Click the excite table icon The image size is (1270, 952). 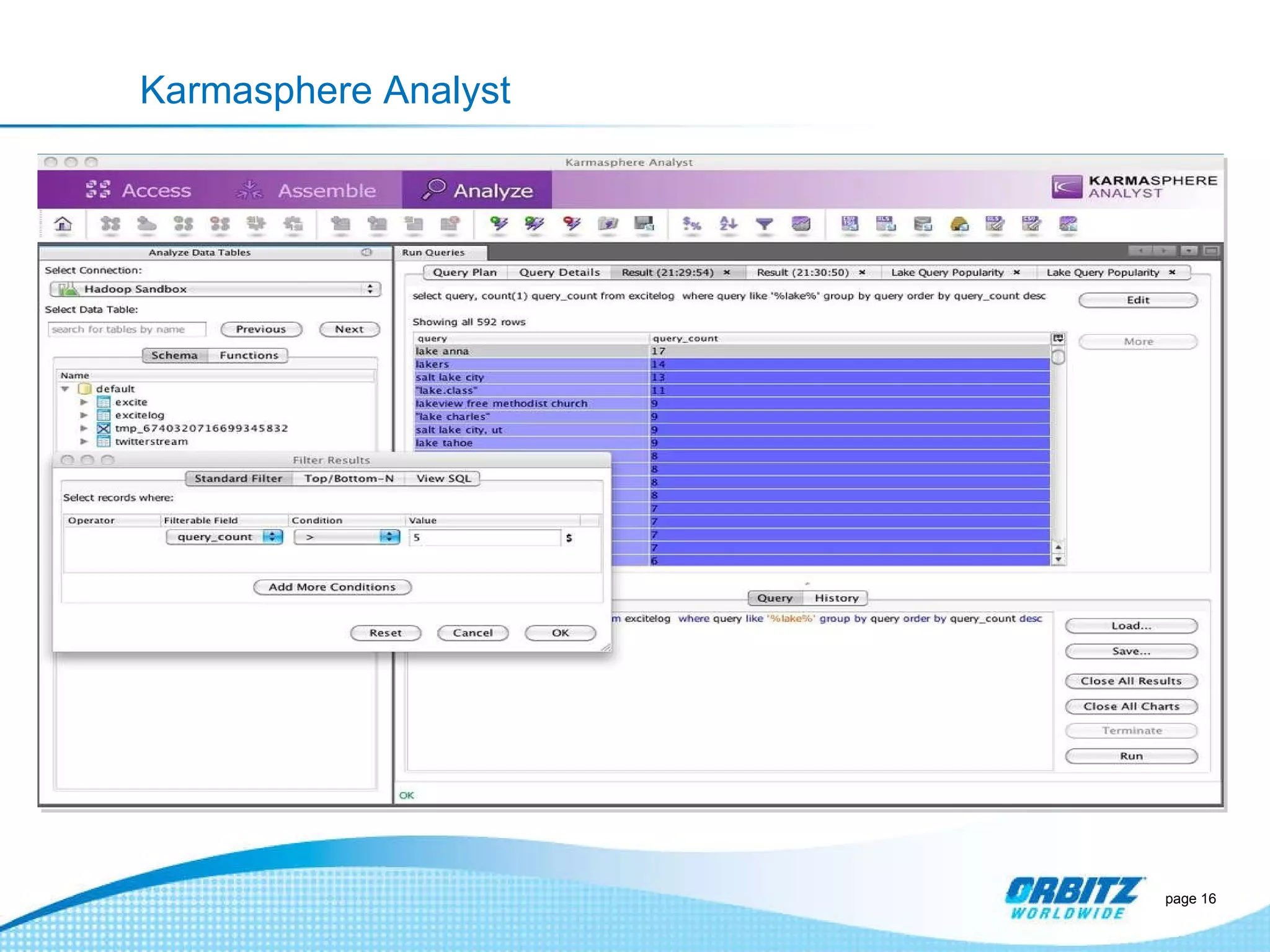[x=104, y=402]
